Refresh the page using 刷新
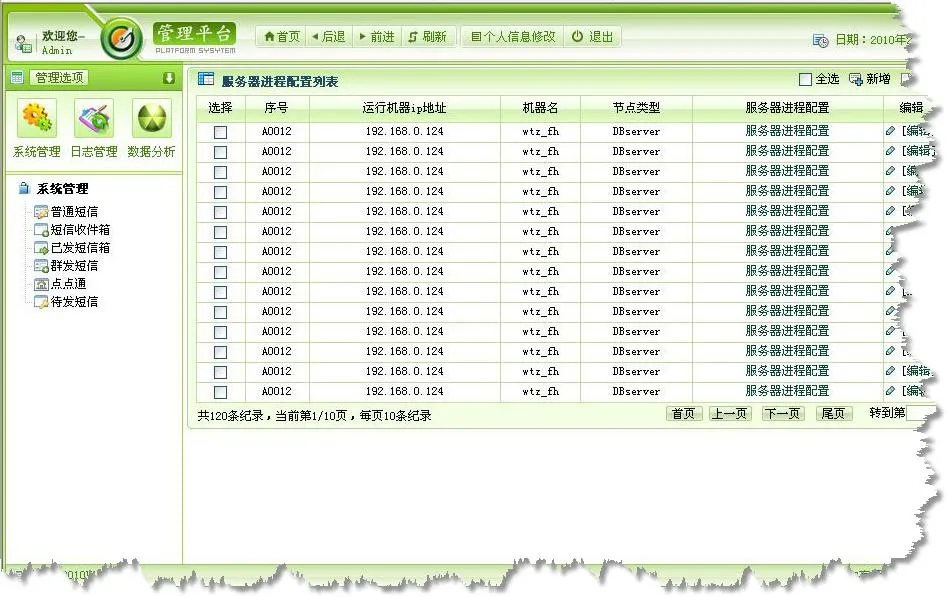947x597 pixels. pyautogui.click(x=428, y=37)
